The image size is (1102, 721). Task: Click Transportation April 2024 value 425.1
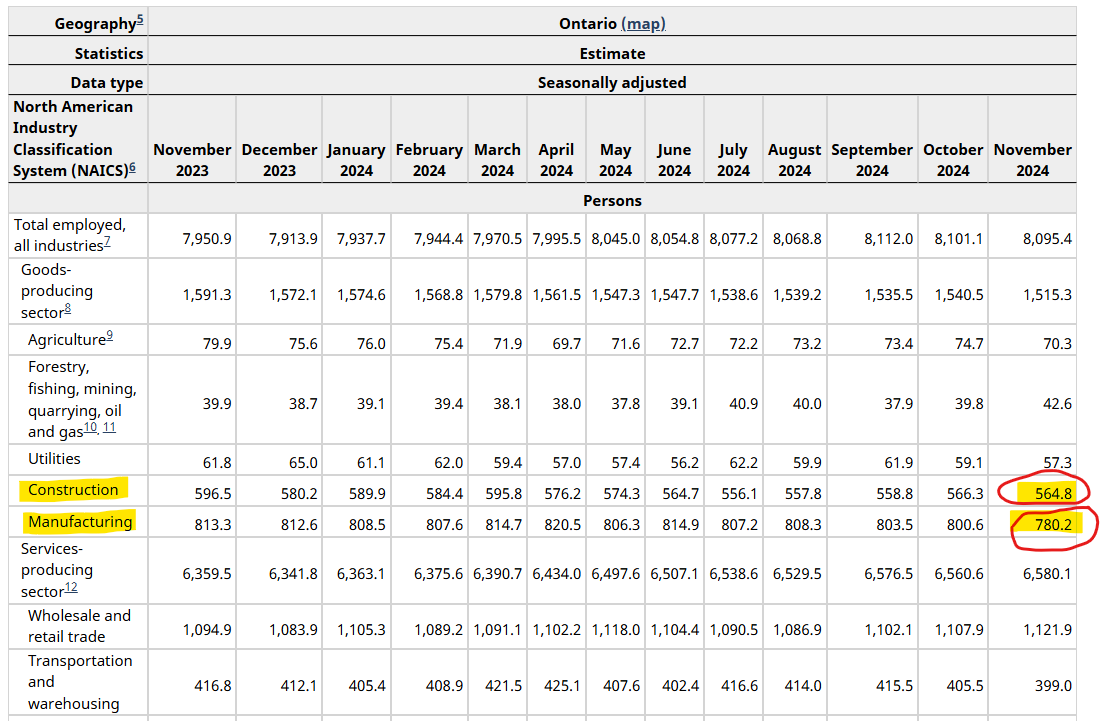tap(562, 685)
